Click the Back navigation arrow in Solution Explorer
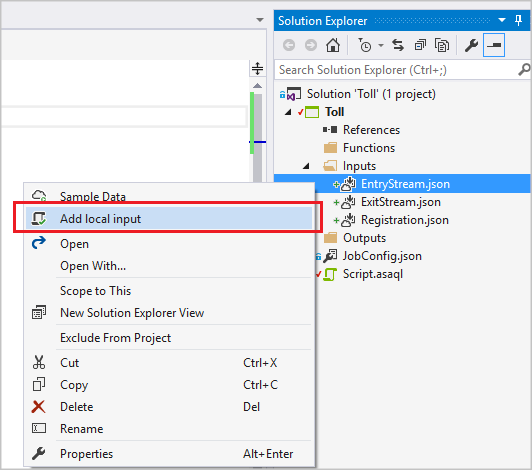The height and width of the screenshot is (470, 532). pos(289,45)
